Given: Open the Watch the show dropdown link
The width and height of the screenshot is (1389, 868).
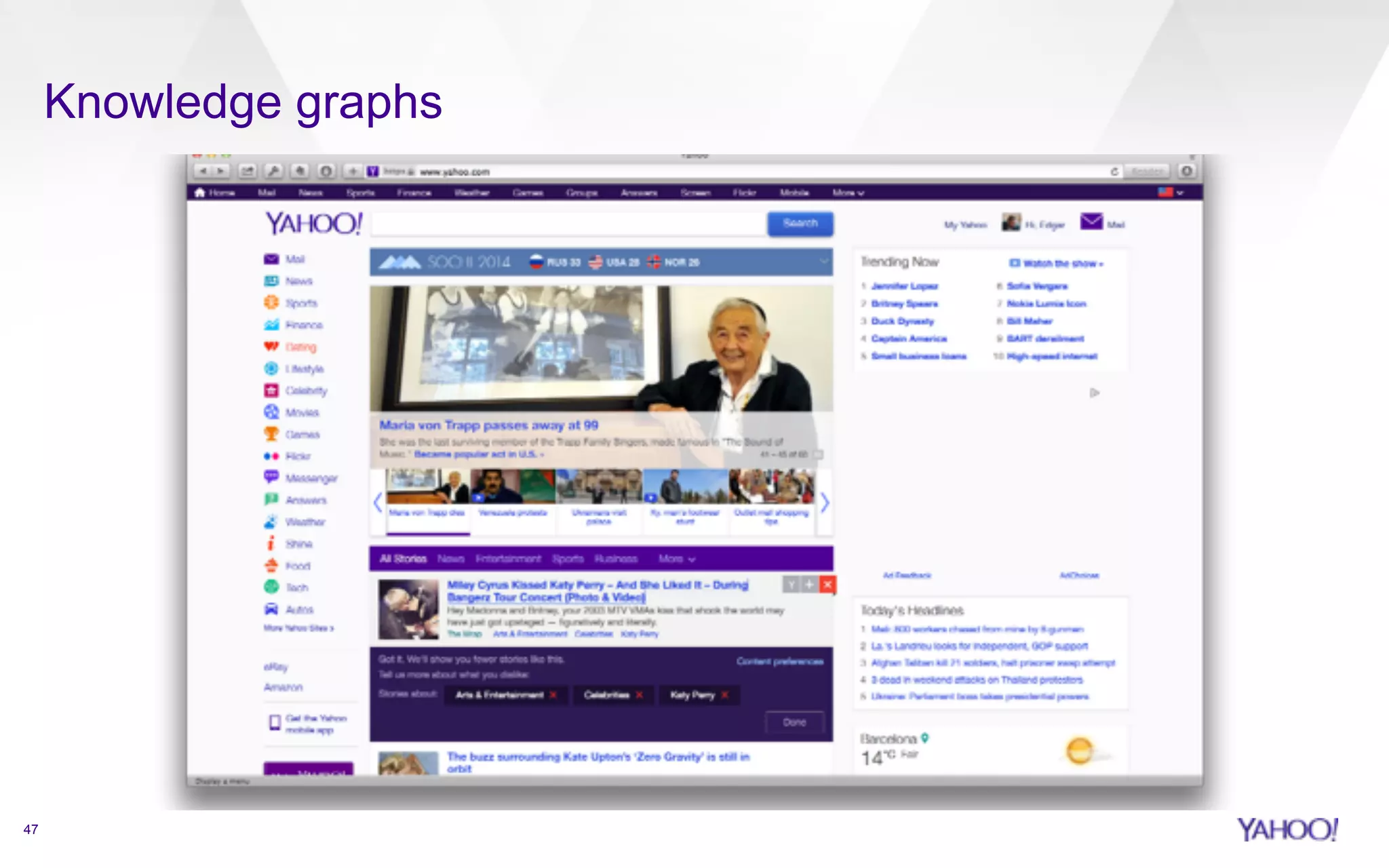Looking at the screenshot, I should point(1056,263).
